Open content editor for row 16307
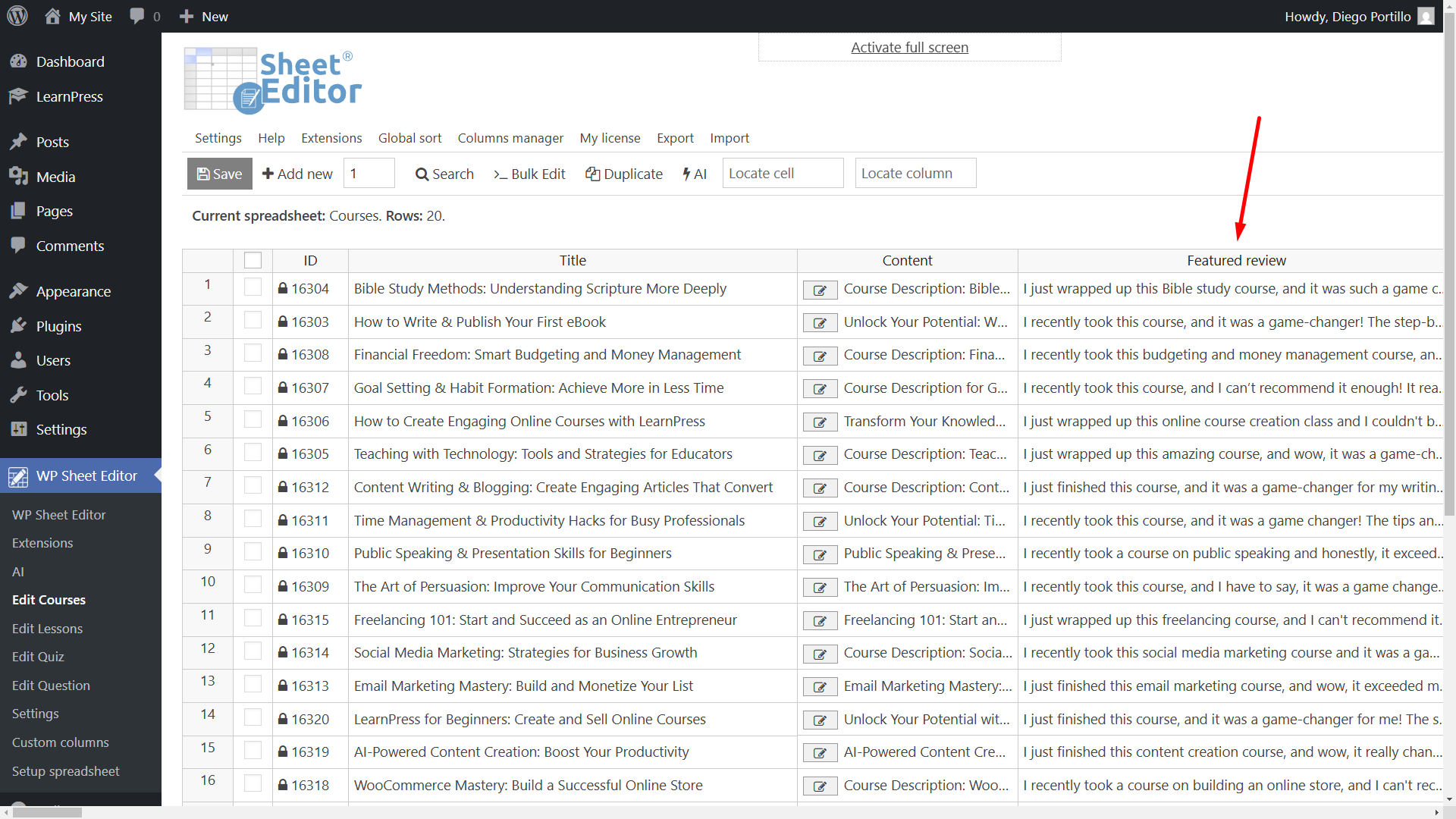 (x=820, y=389)
